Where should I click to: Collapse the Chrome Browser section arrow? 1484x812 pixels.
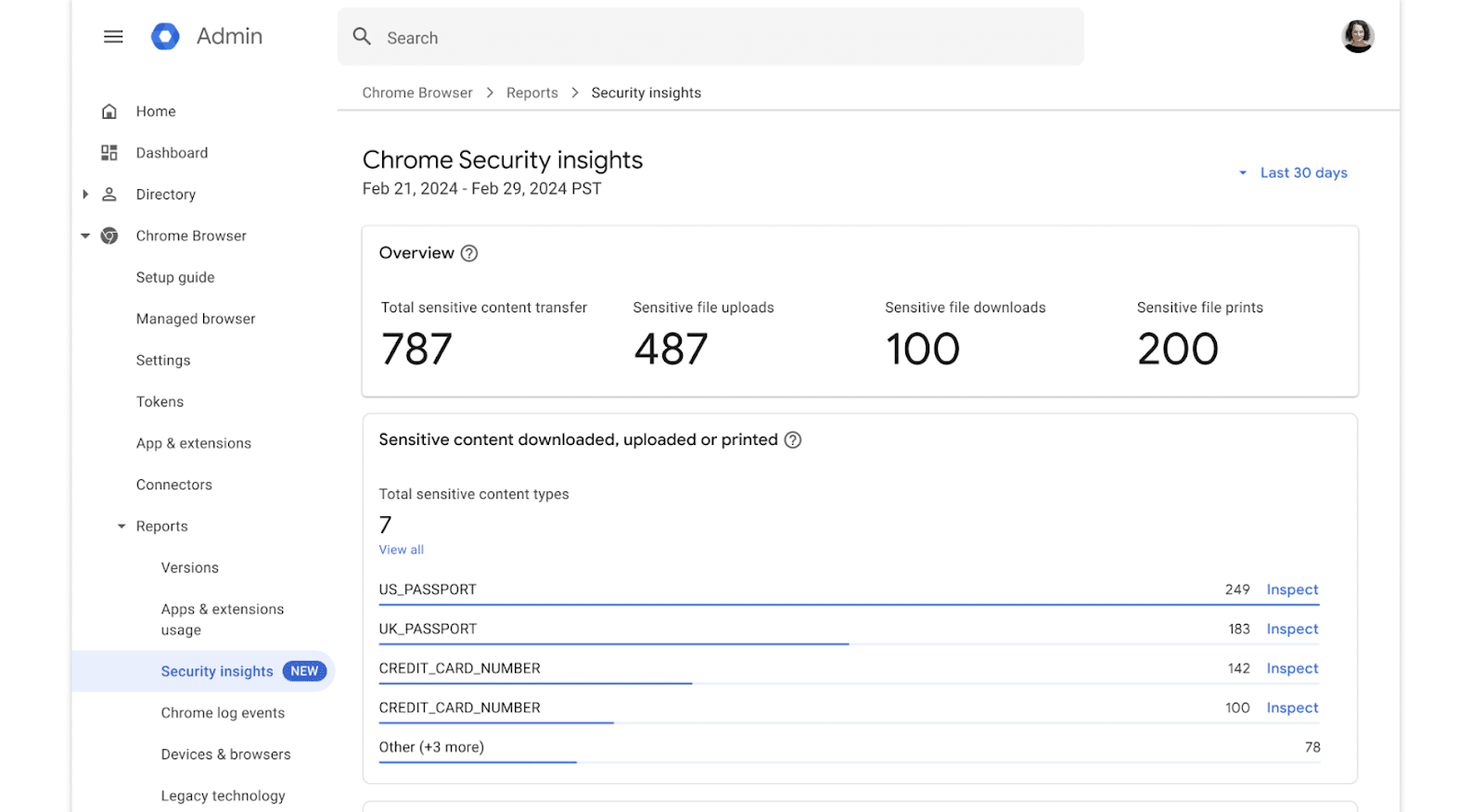(x=85, y=236)
